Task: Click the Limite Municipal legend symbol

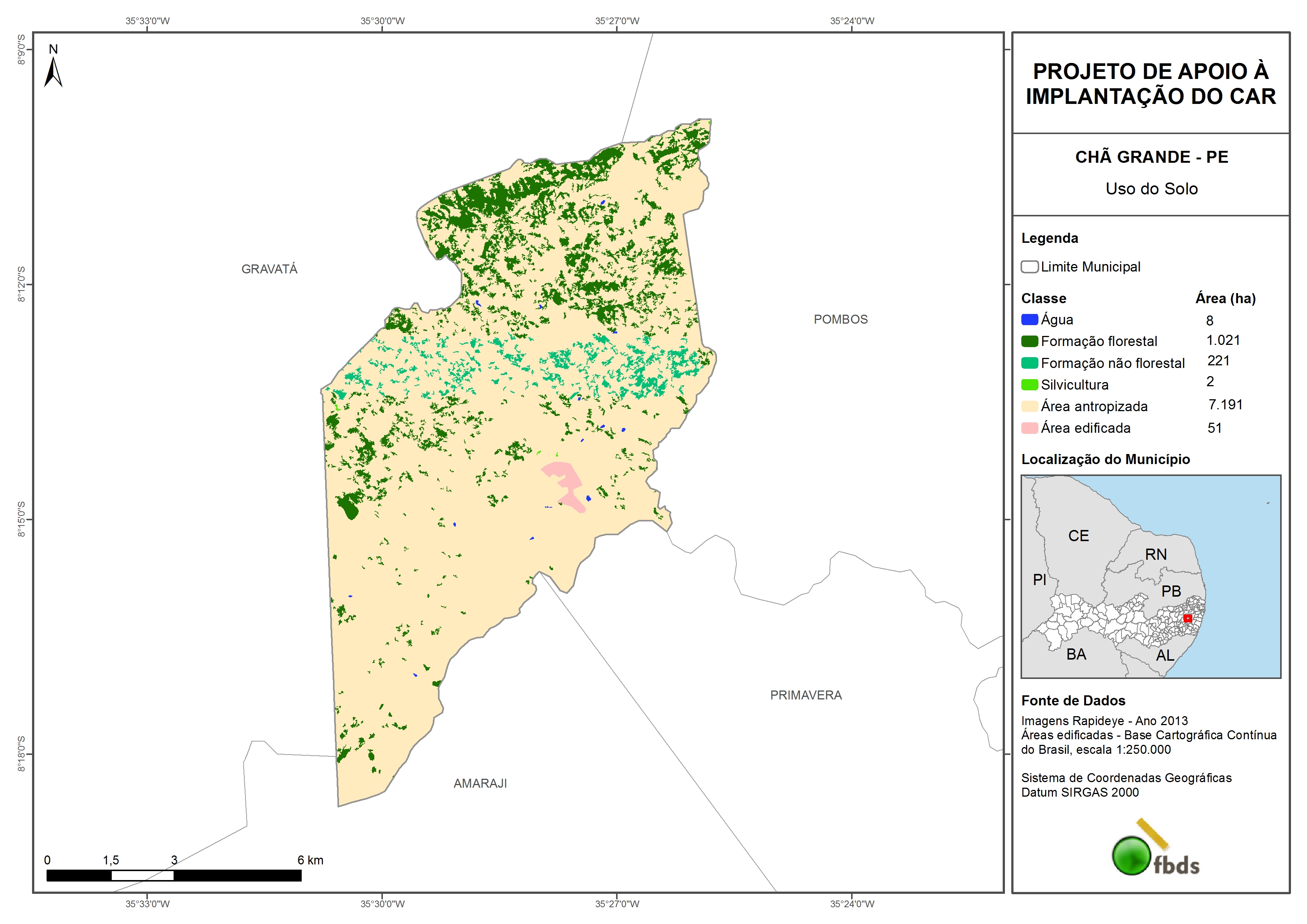Action: click(1029, 267)
